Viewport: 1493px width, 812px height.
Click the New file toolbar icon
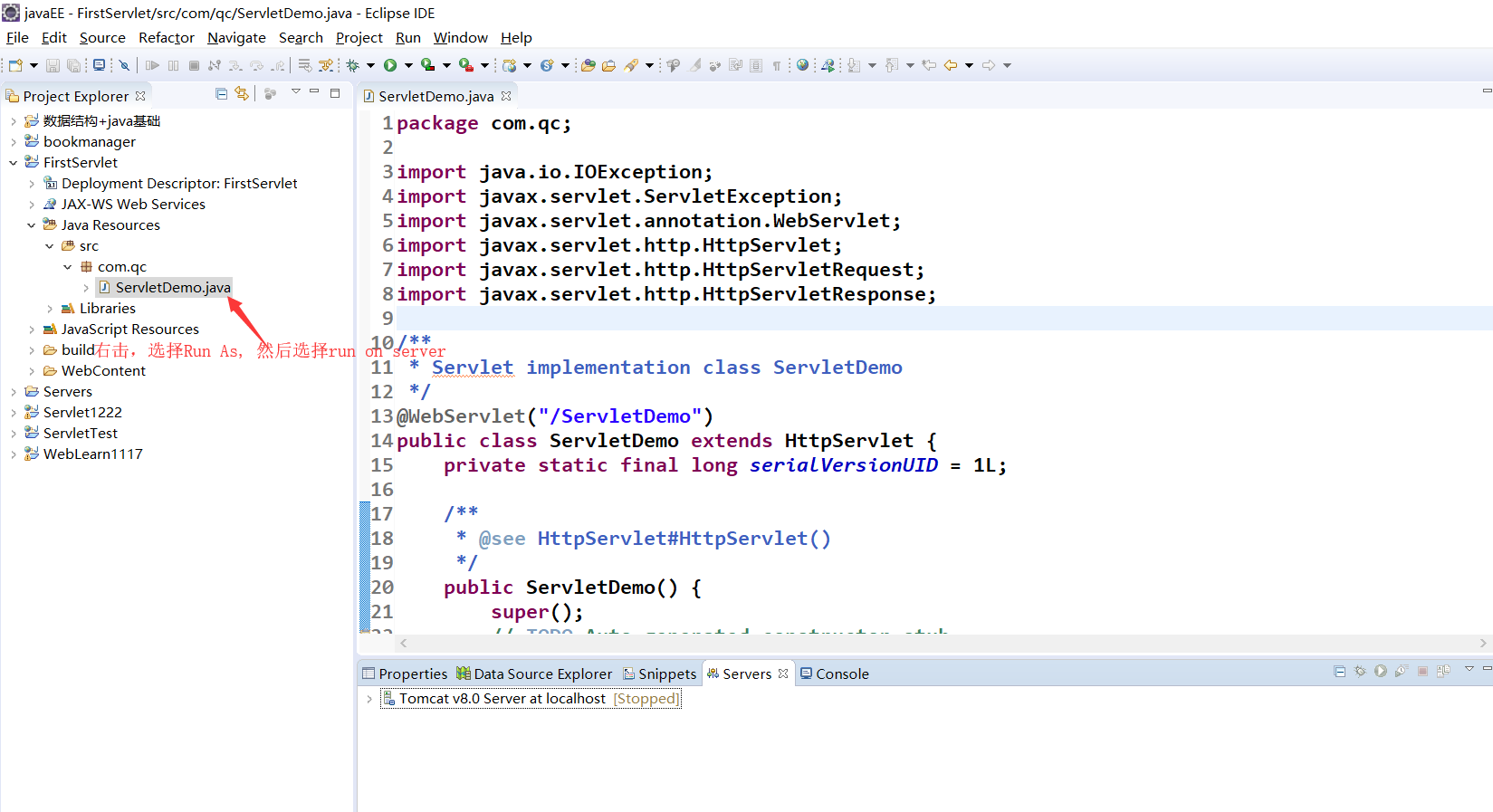(15, 65)
